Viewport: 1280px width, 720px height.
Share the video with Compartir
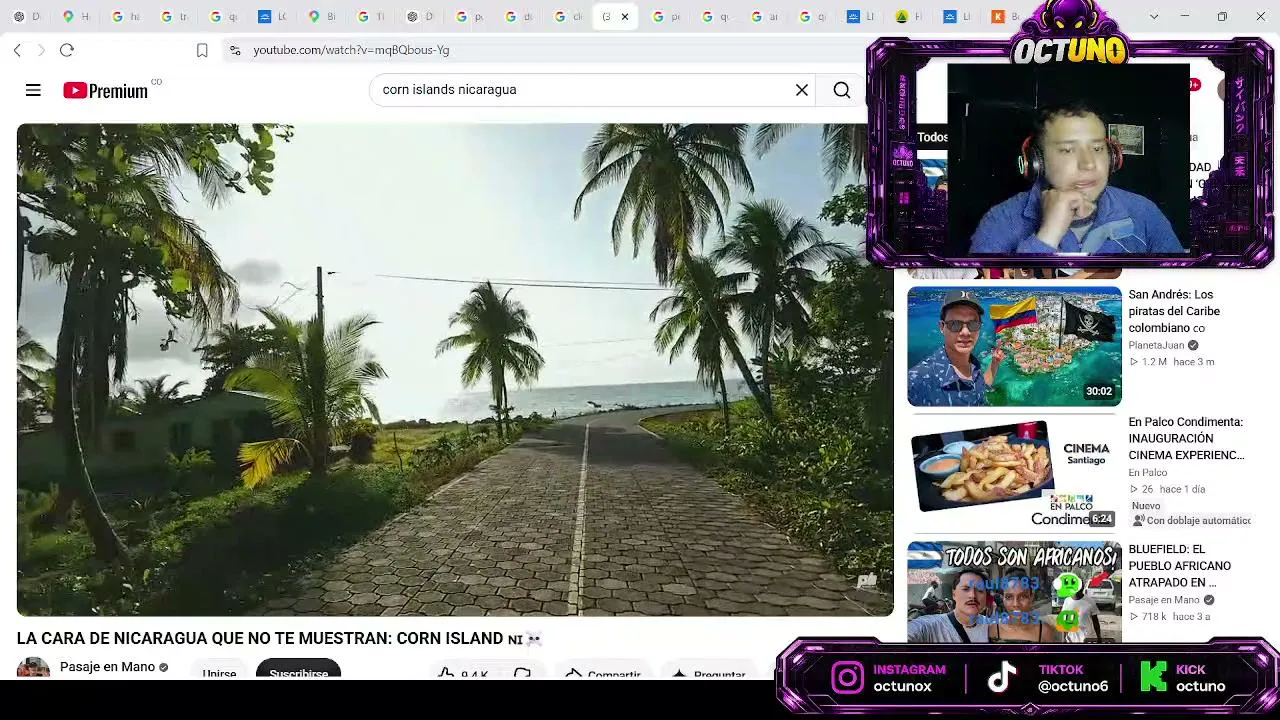[602, 674]
